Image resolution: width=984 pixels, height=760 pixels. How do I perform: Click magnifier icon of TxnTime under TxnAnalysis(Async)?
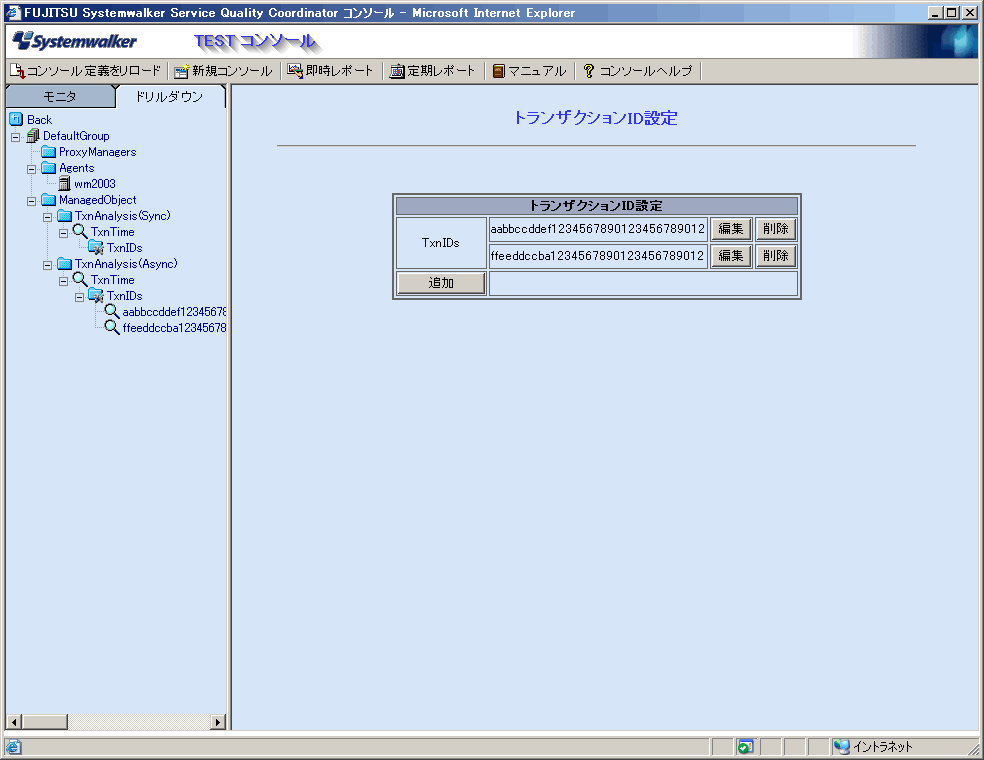80,279
